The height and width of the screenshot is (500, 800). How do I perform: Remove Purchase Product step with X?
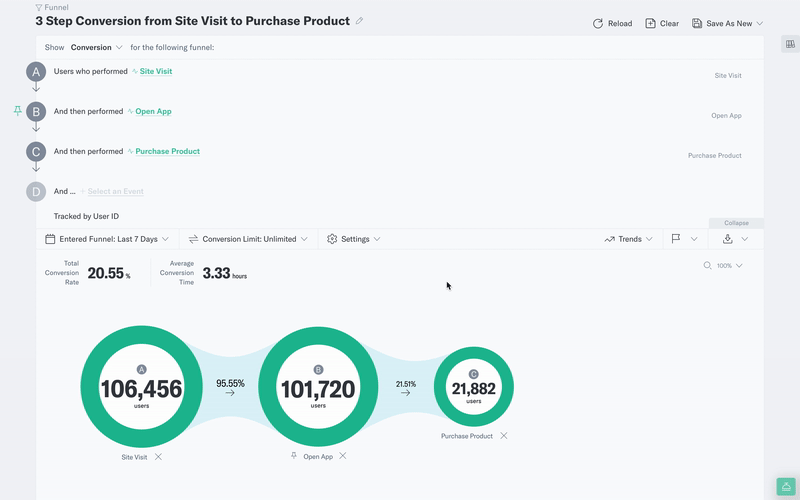[504, 436]
